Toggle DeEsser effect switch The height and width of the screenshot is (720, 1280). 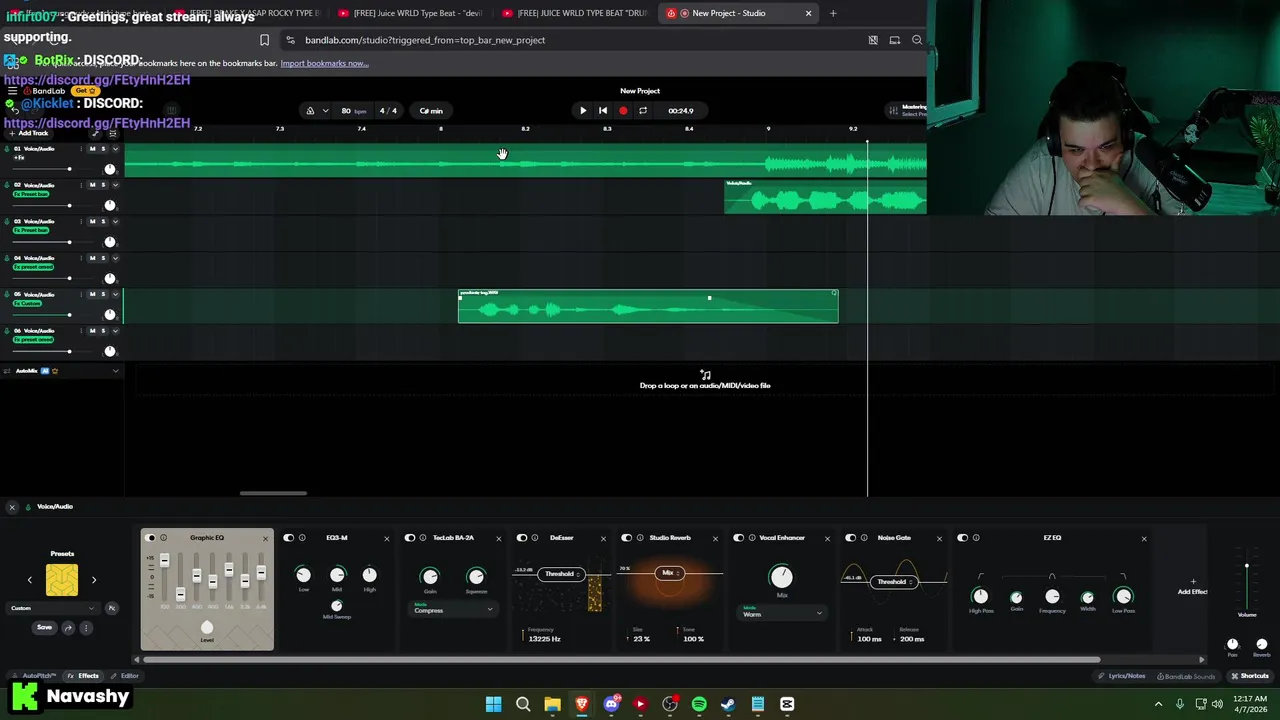[522, 538]
